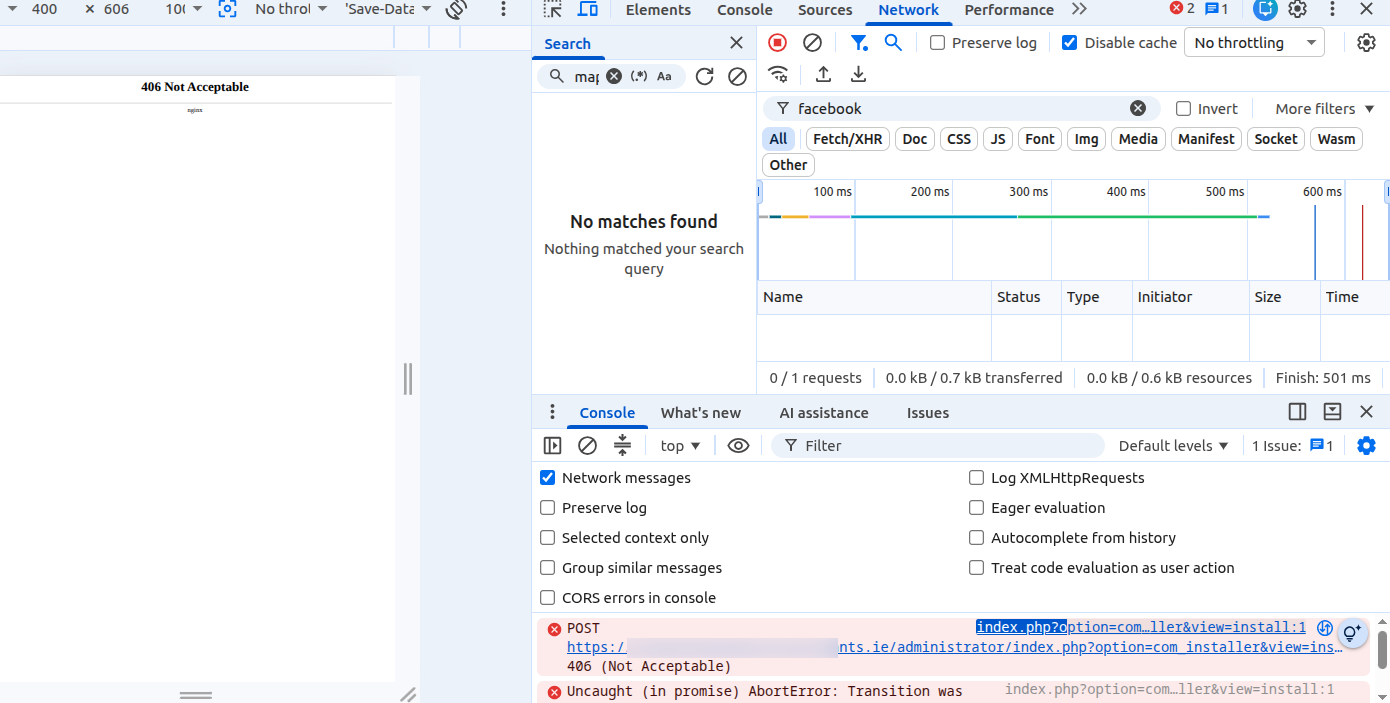Viewport: 1390px width, 703px height.
Task: Check Preserve log in console settings
Action: 547,508
